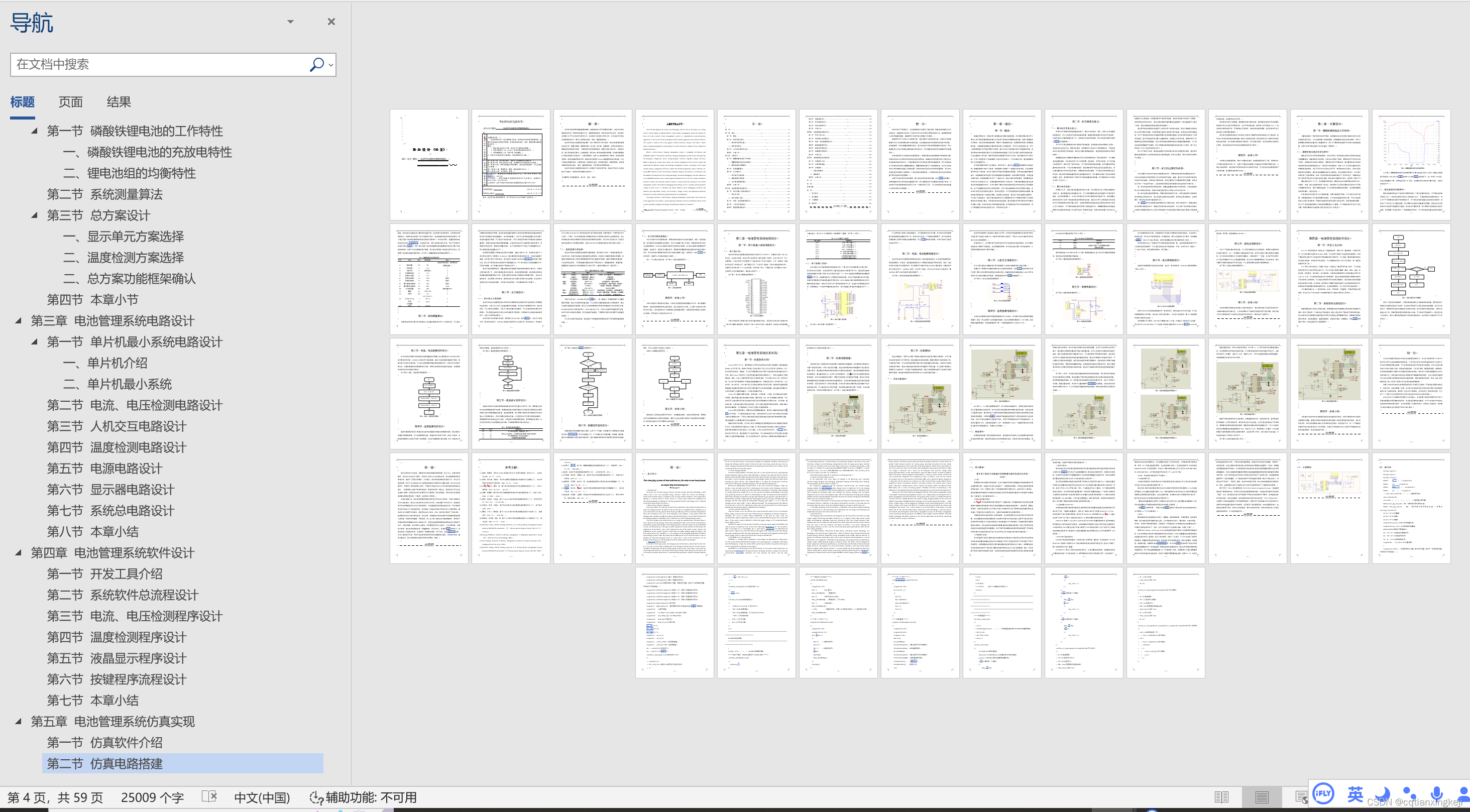
Task: Switch to the 结果 tab
Action: coord(119,102)
